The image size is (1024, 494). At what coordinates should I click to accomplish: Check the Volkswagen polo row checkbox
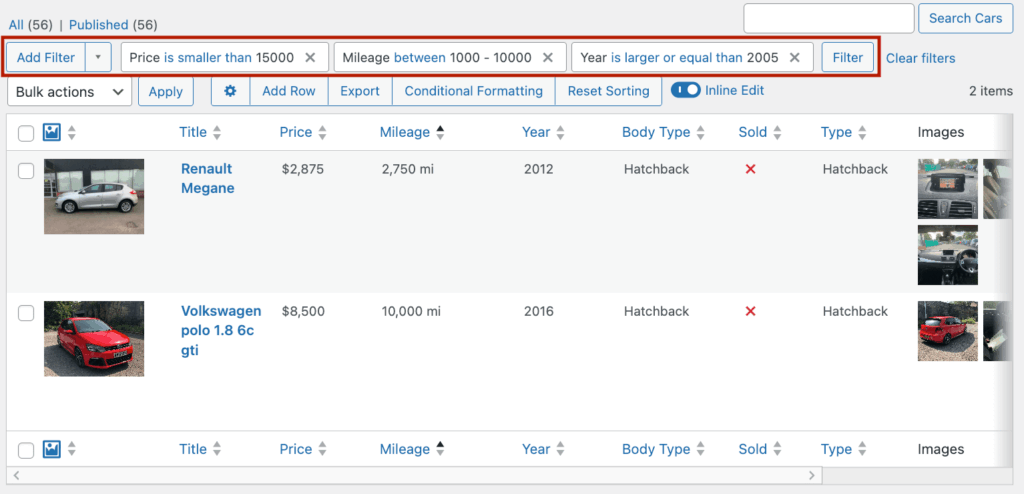click(26, 313)
